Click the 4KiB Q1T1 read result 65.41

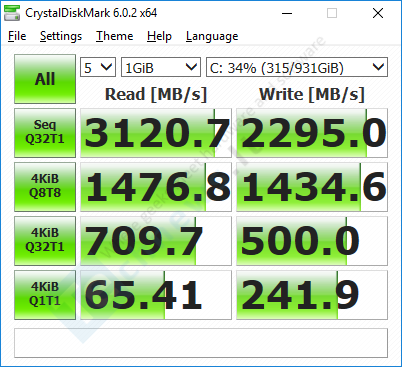pos(156,295)
